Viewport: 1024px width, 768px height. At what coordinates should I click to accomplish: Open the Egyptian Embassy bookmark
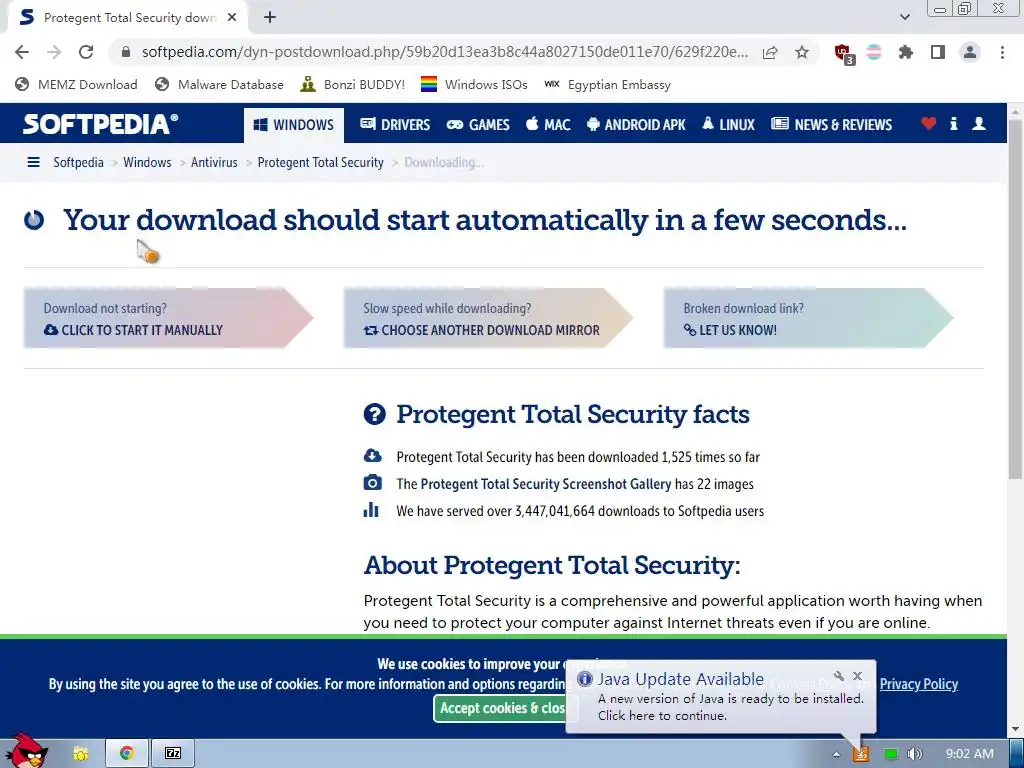pos(607,84)
